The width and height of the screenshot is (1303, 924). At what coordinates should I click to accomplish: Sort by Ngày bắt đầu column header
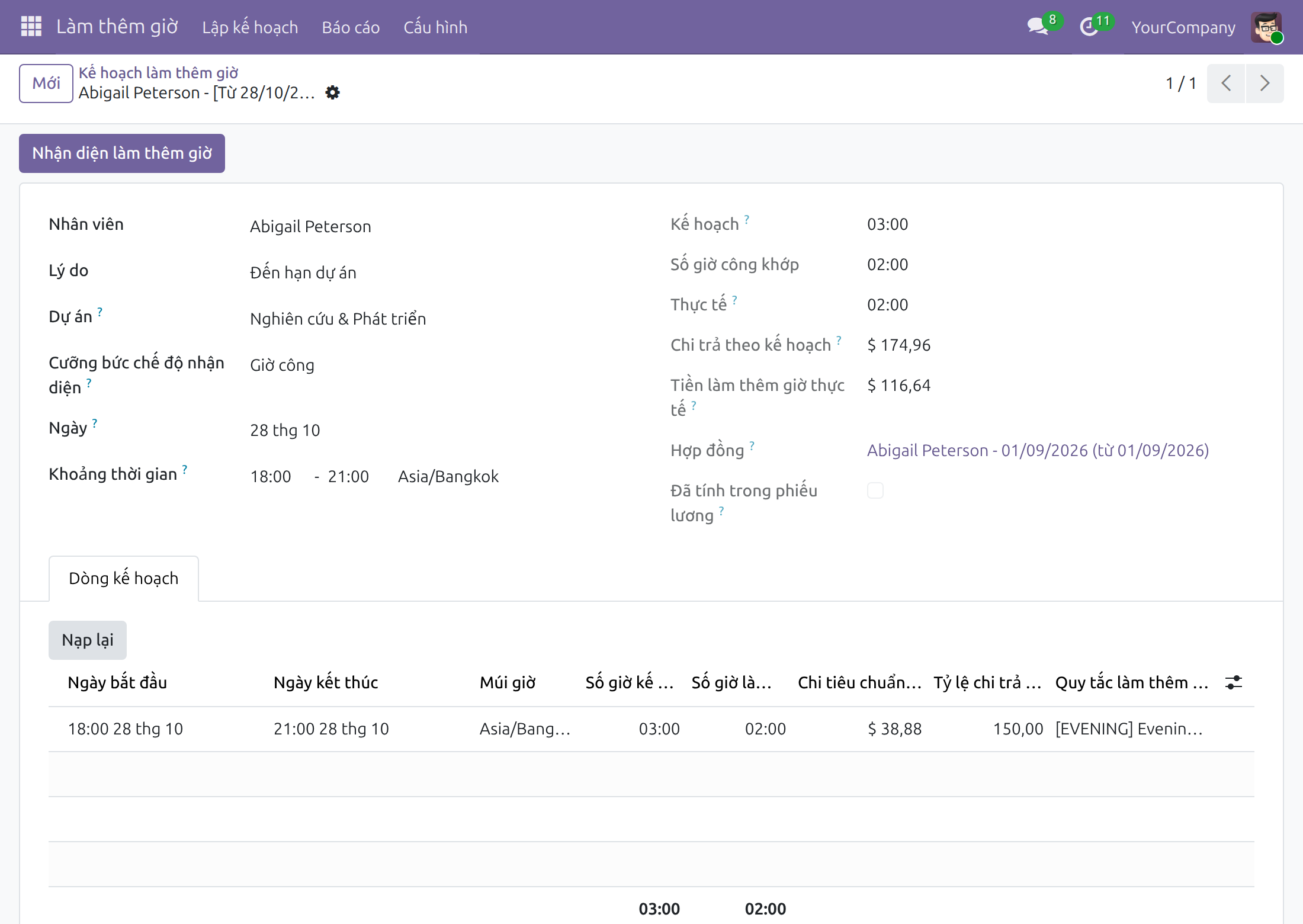117,682
